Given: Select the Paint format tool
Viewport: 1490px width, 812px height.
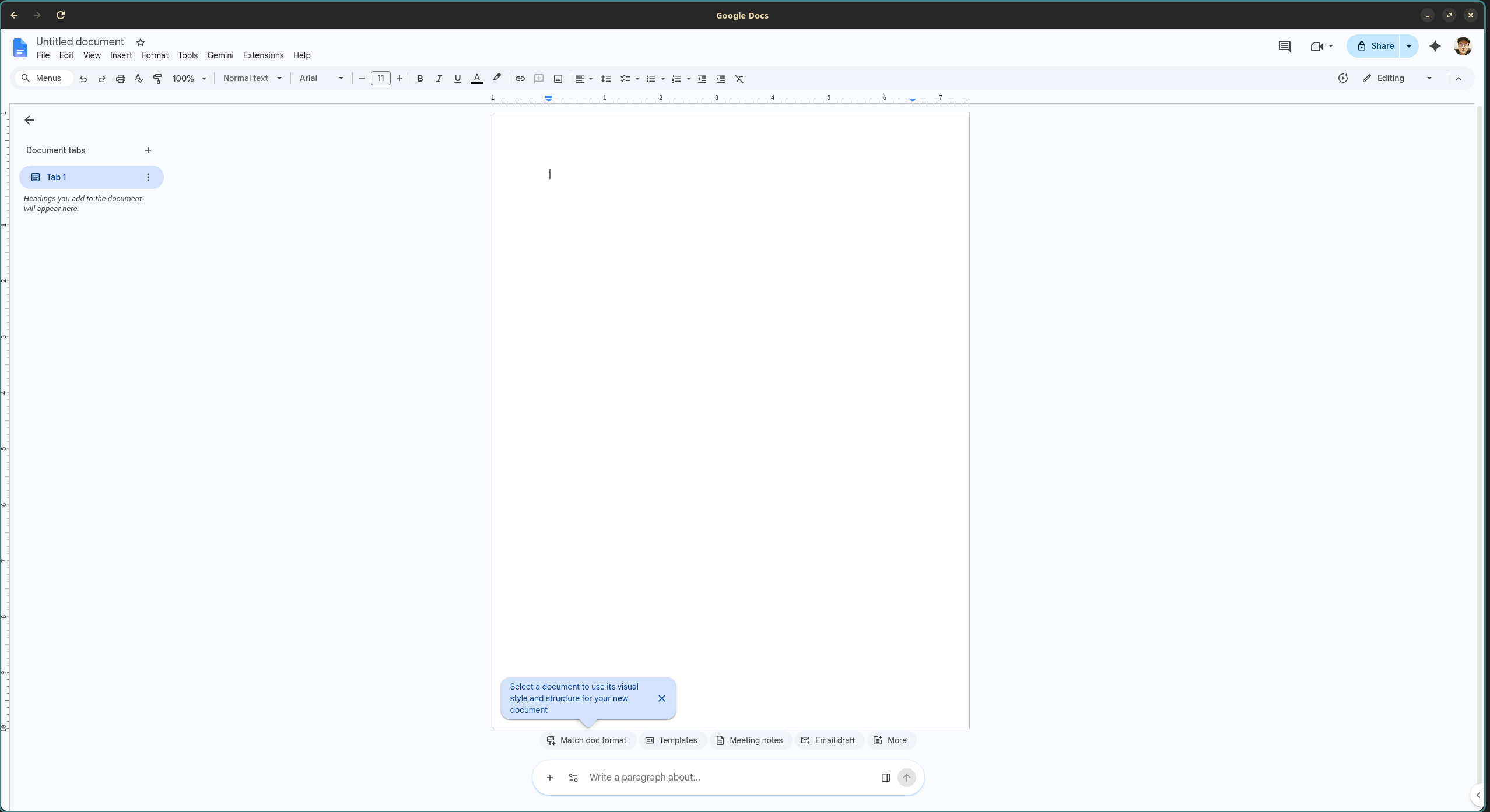Looking at the screenshot, I should click(157, 79).
